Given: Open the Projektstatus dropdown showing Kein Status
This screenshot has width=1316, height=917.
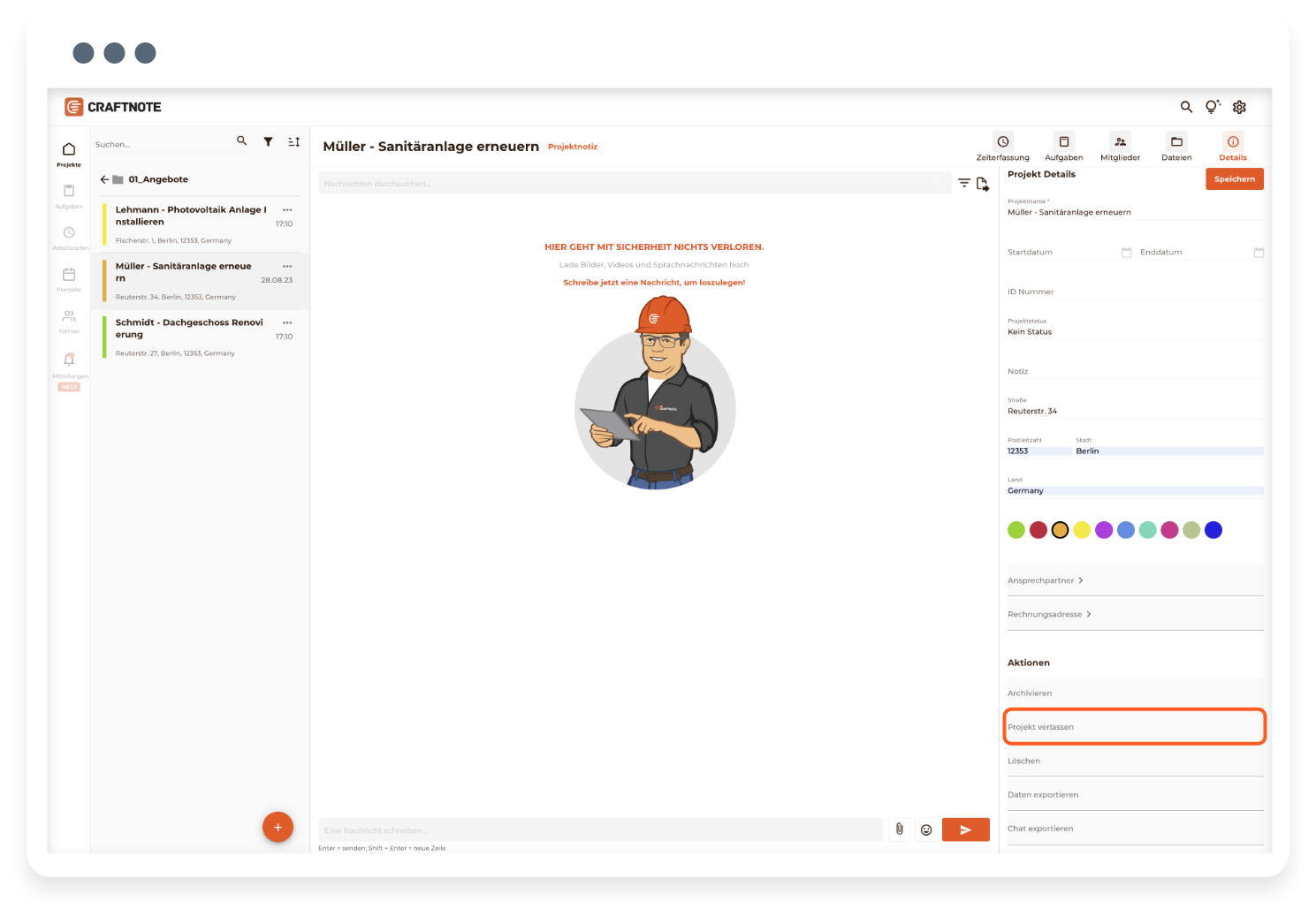Looking at the screenshot, I should click(x=1135, y=332).
